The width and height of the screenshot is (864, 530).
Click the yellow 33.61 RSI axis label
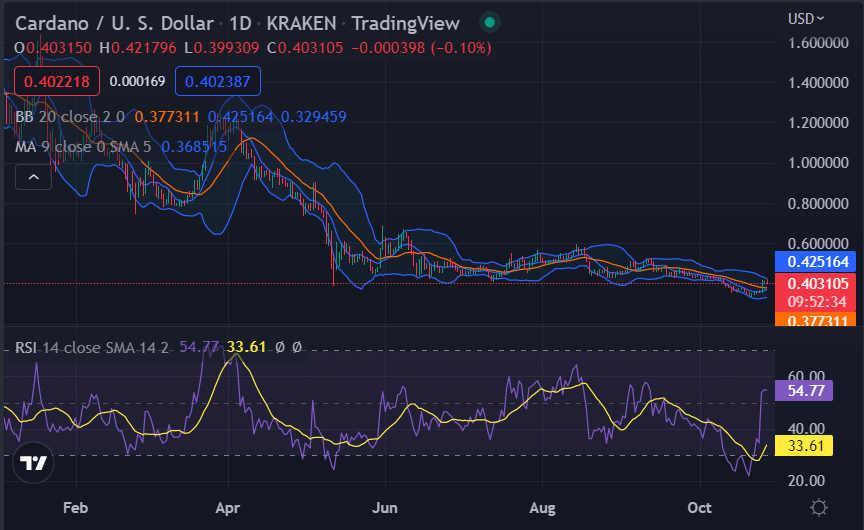(804, 445)
